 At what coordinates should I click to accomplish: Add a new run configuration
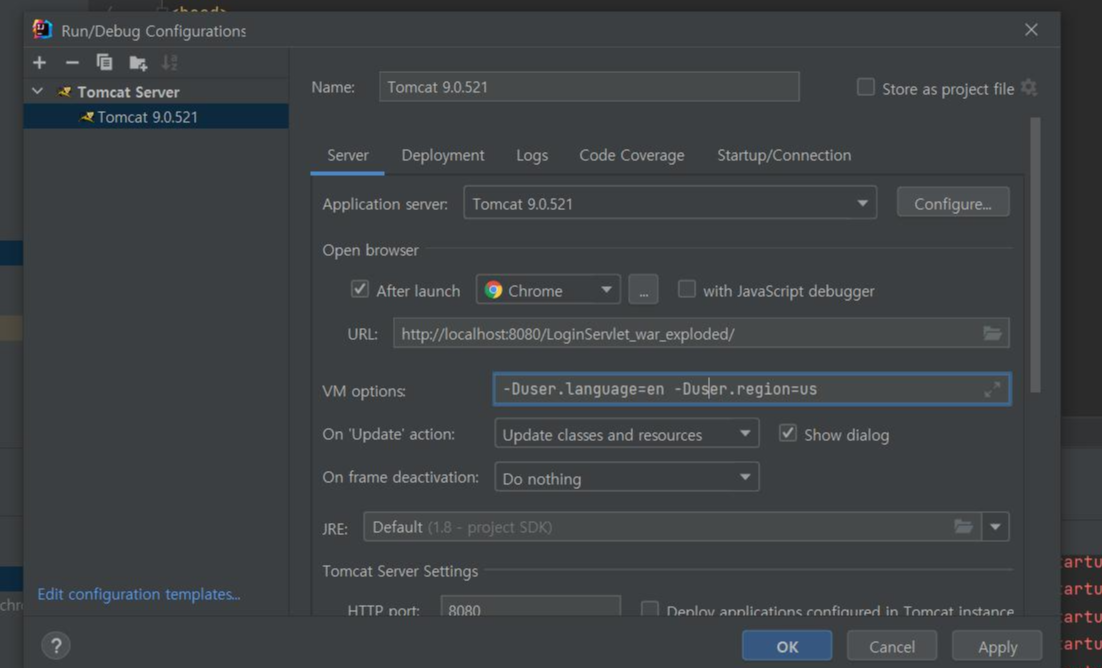point(39,63)
